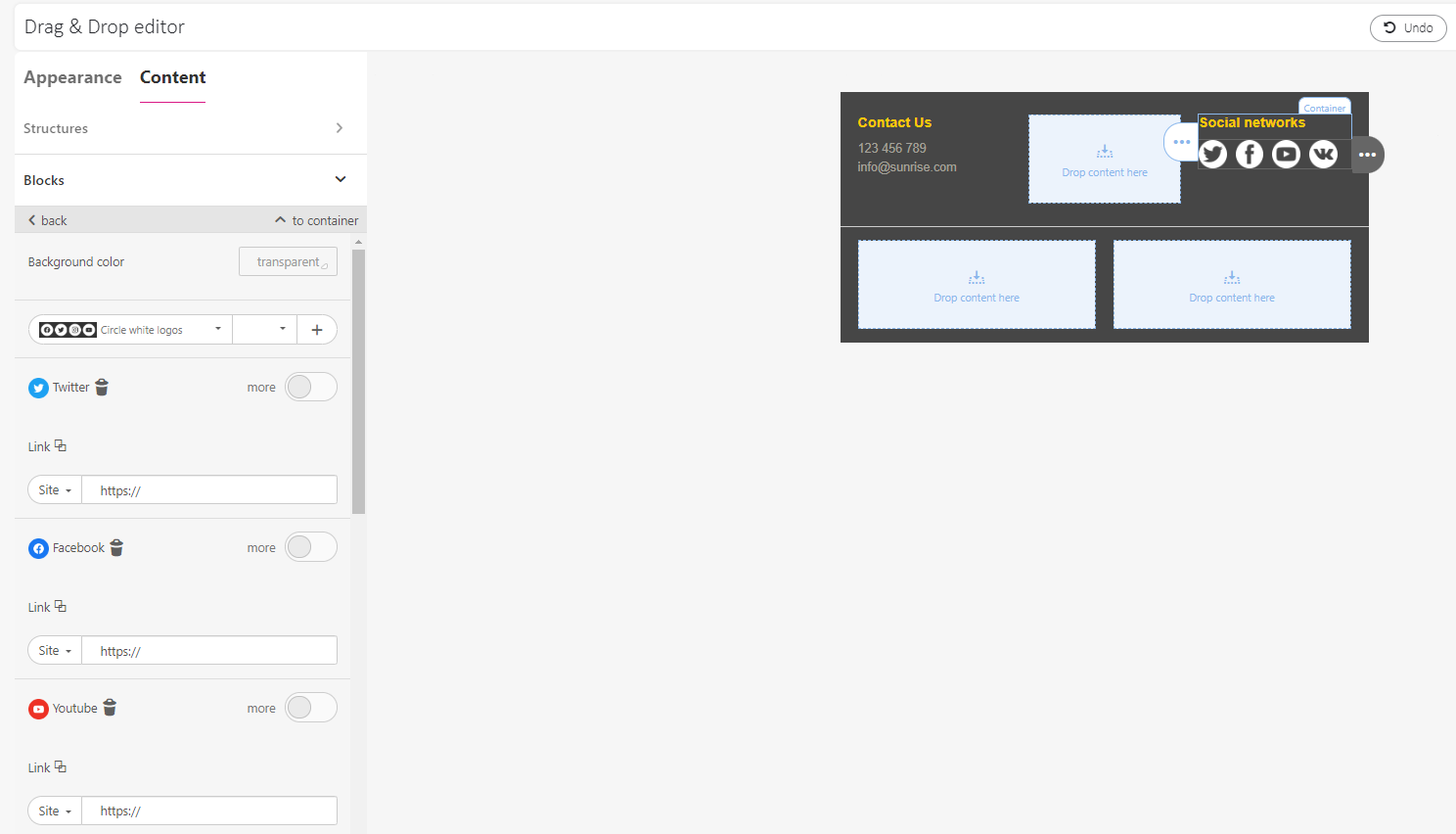
Task: Go back using the back link
Action: point(48,220)
